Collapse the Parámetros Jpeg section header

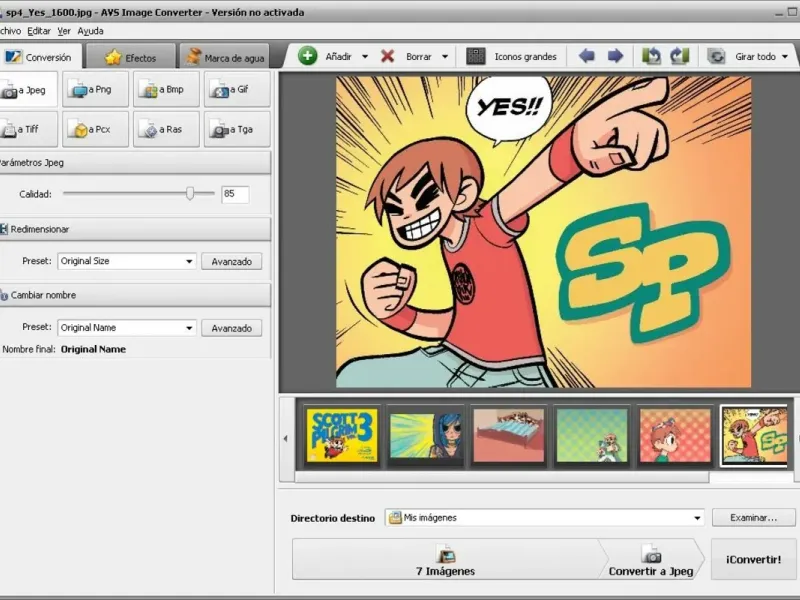pyautogui.click(x=135, y=163)
